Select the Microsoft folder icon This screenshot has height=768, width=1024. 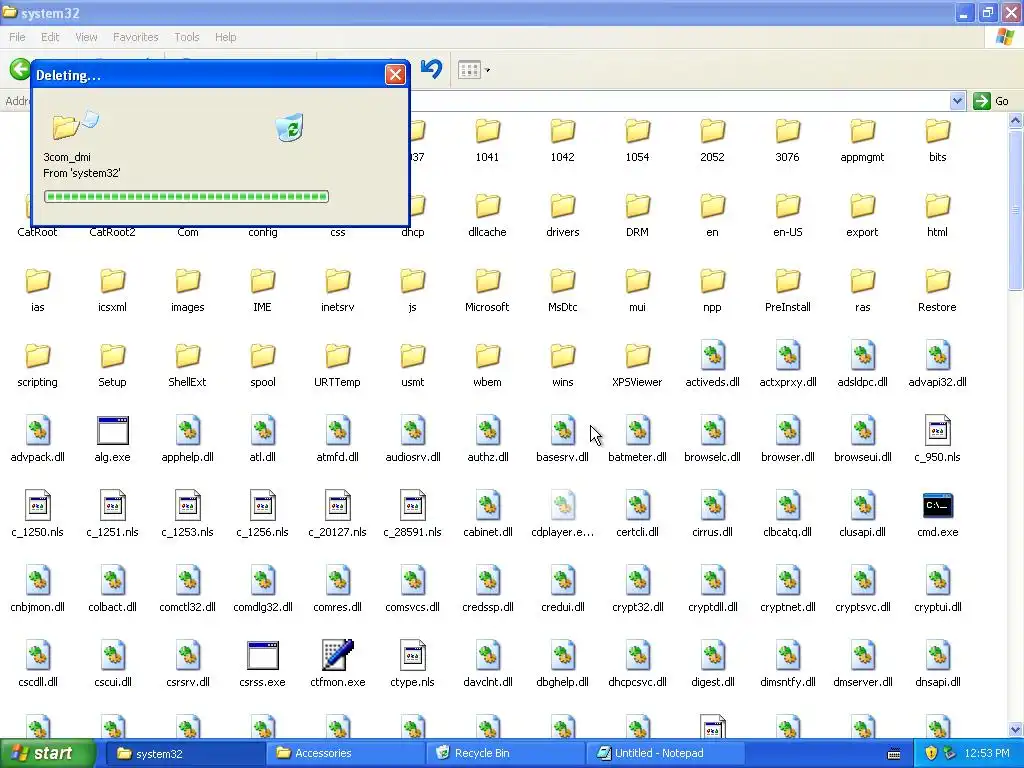coord(487,281)
